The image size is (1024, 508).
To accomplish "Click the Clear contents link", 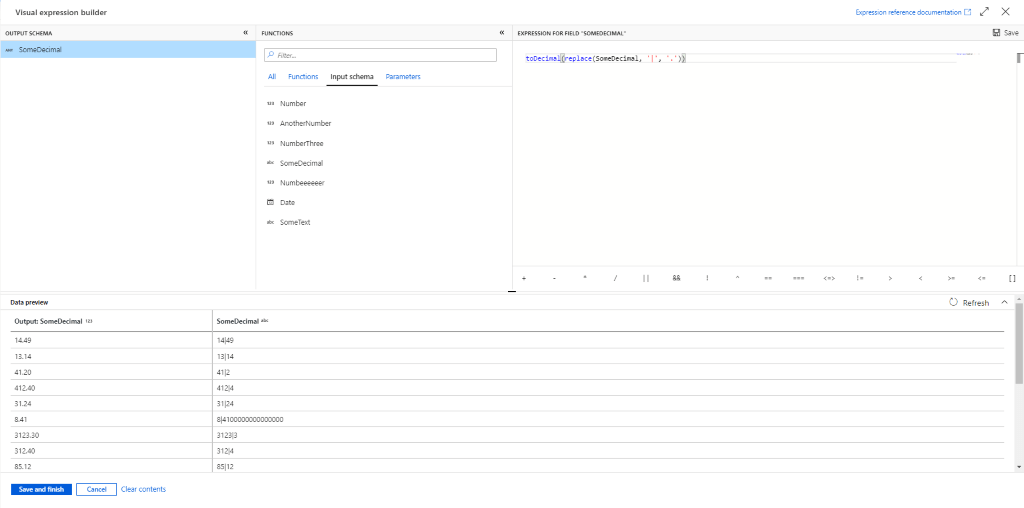I will 144,489.
